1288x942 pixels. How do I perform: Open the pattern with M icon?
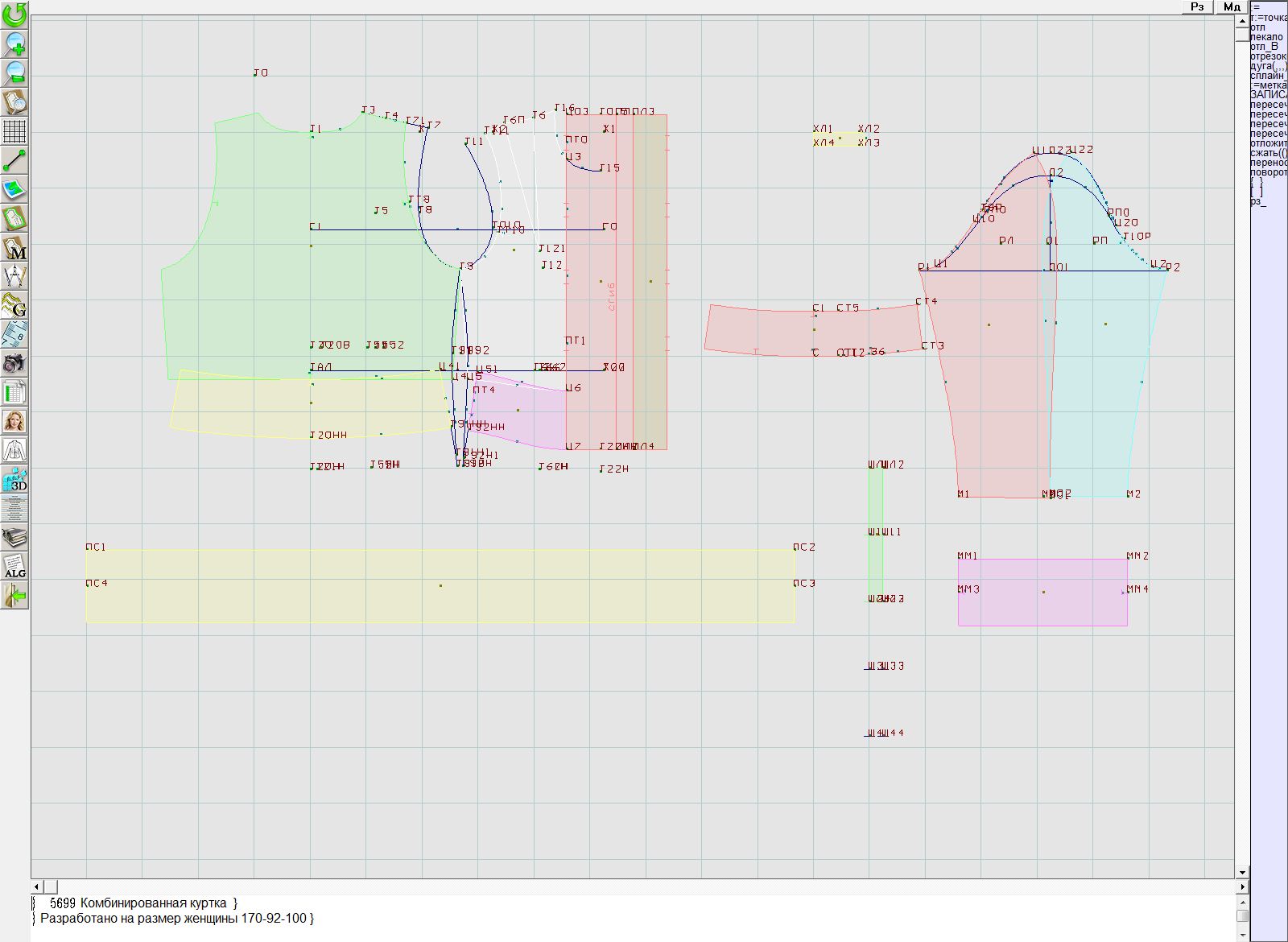point(14,247)
